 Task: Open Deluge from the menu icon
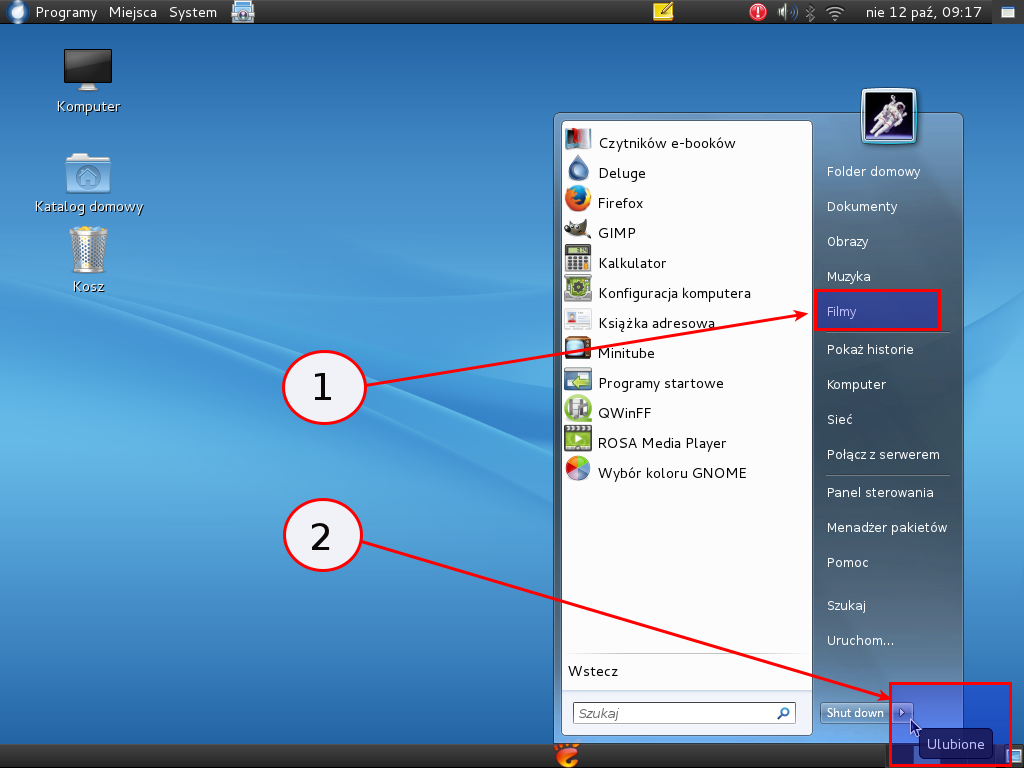(578, 170)
